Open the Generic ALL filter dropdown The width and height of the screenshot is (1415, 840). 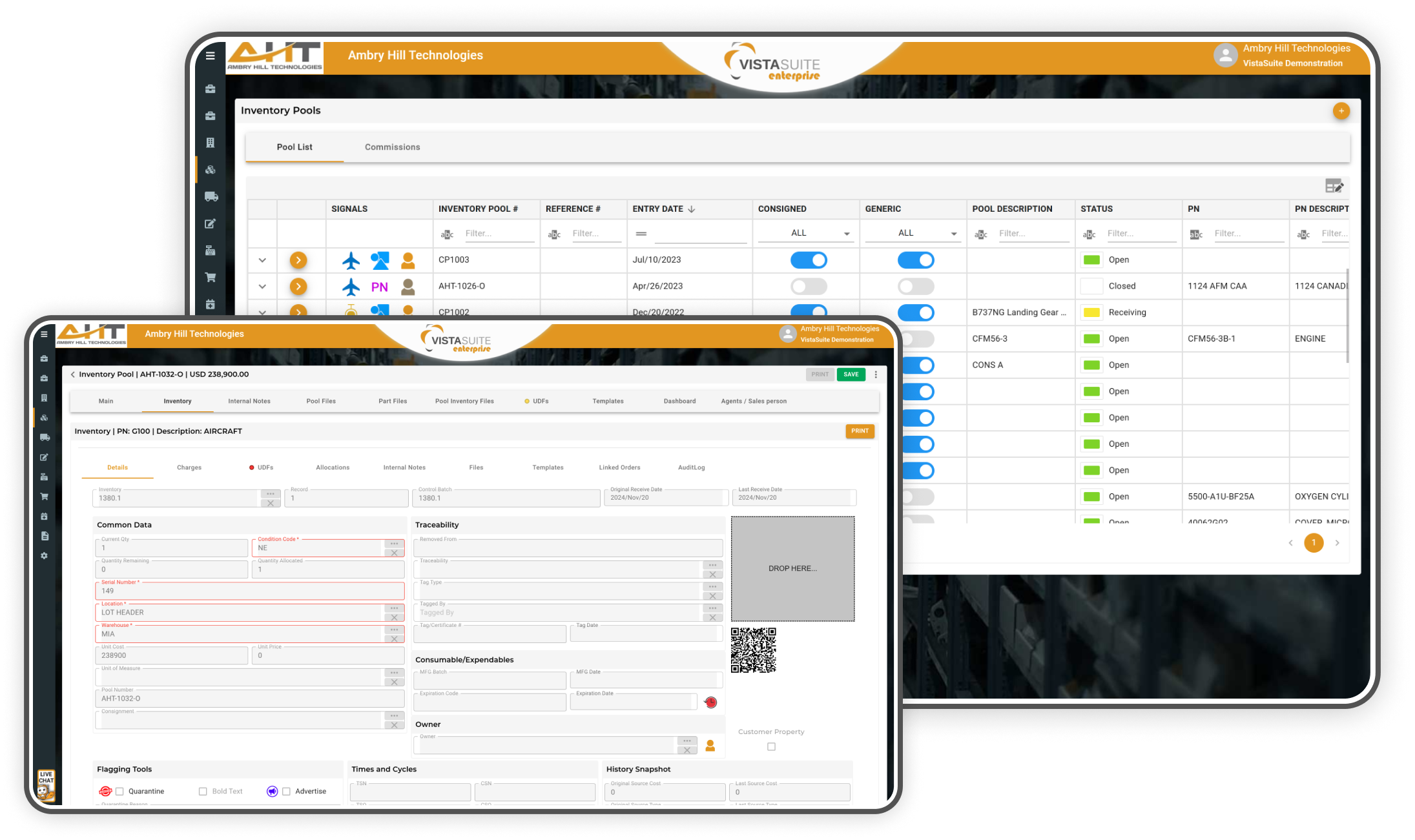click(912, 233)
